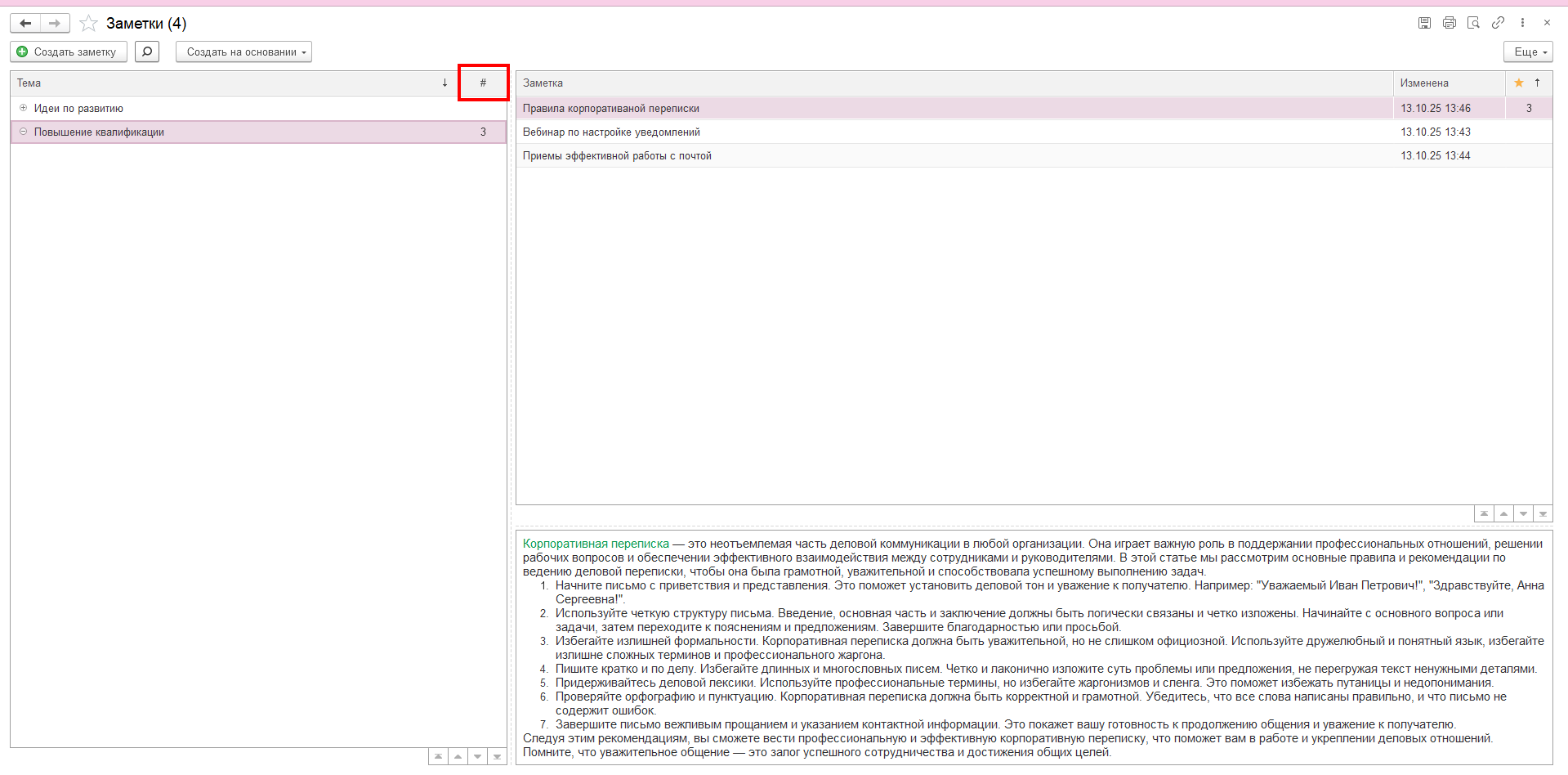This screenshot has height=775, width=1568.
Task: Click the star importance column header
Action: [1519, 83]
